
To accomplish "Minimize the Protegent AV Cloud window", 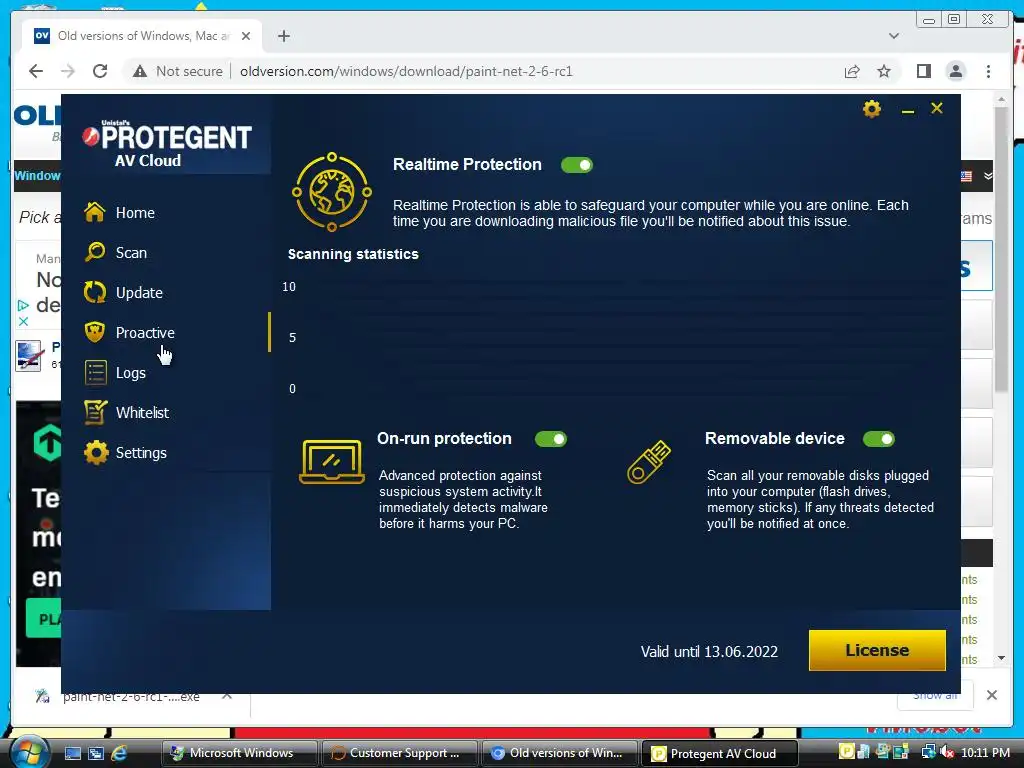I will click(x=907, y=111).
